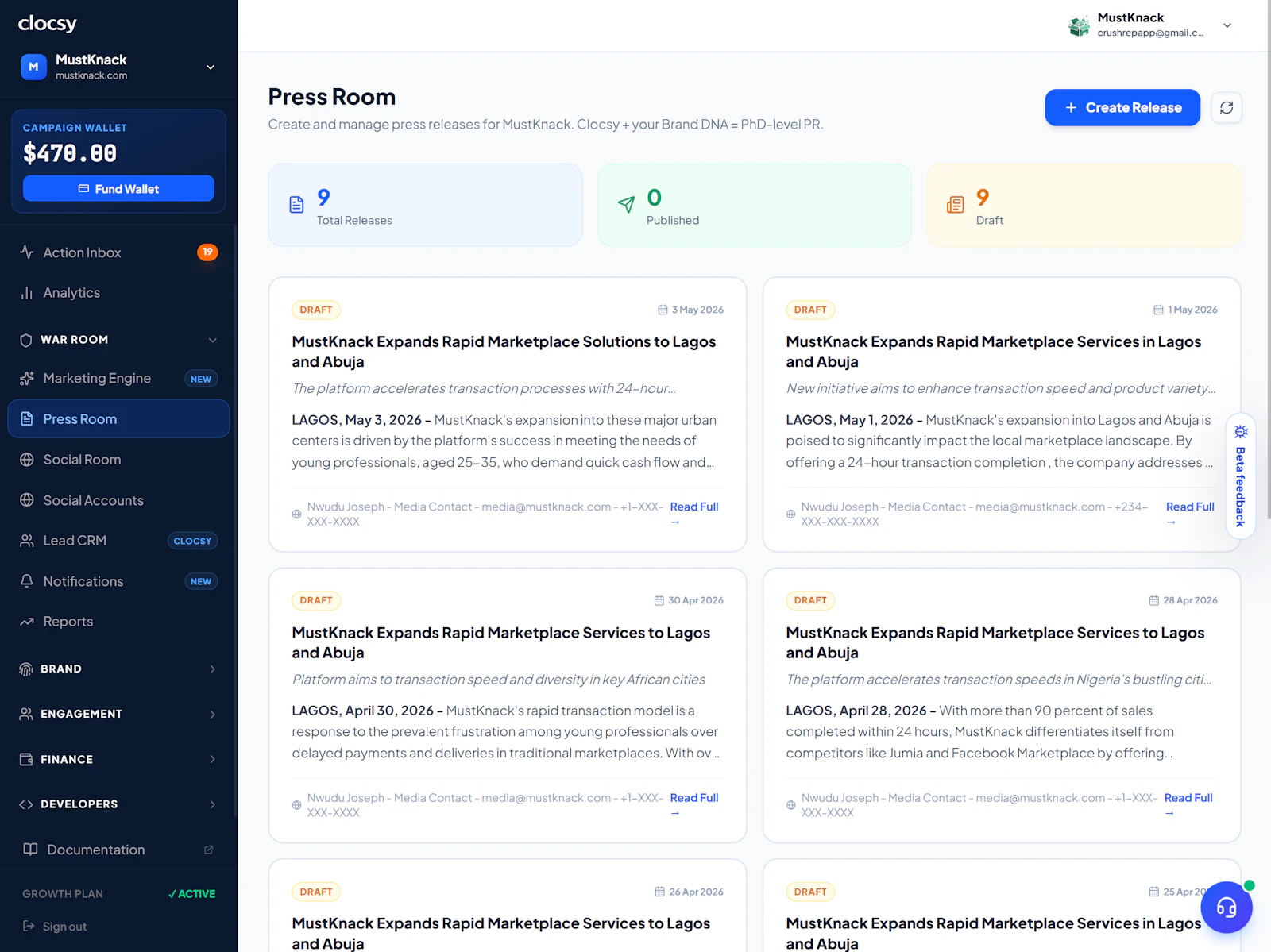Open the Beta feedback side tab
This screenshot has height=952, width=1271.
1241,476
